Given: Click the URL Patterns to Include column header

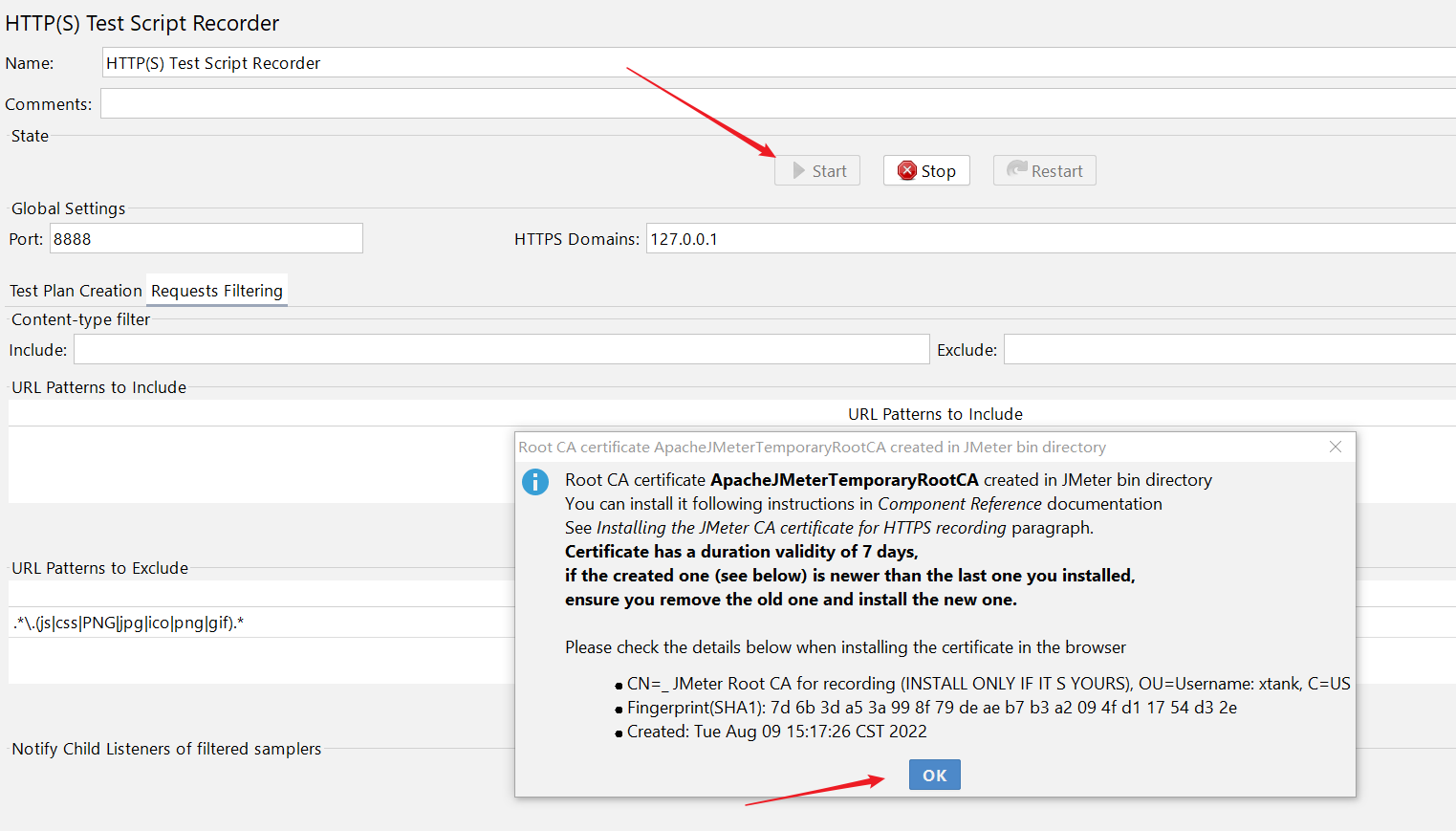Looking at the screenshot, I should [934, 414].
